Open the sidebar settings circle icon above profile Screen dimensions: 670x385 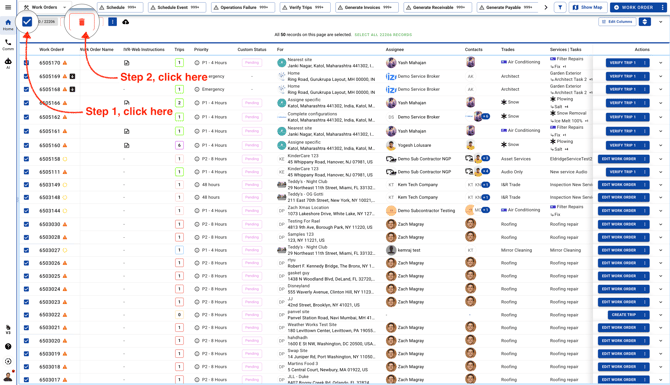click(x=8, y=361)
